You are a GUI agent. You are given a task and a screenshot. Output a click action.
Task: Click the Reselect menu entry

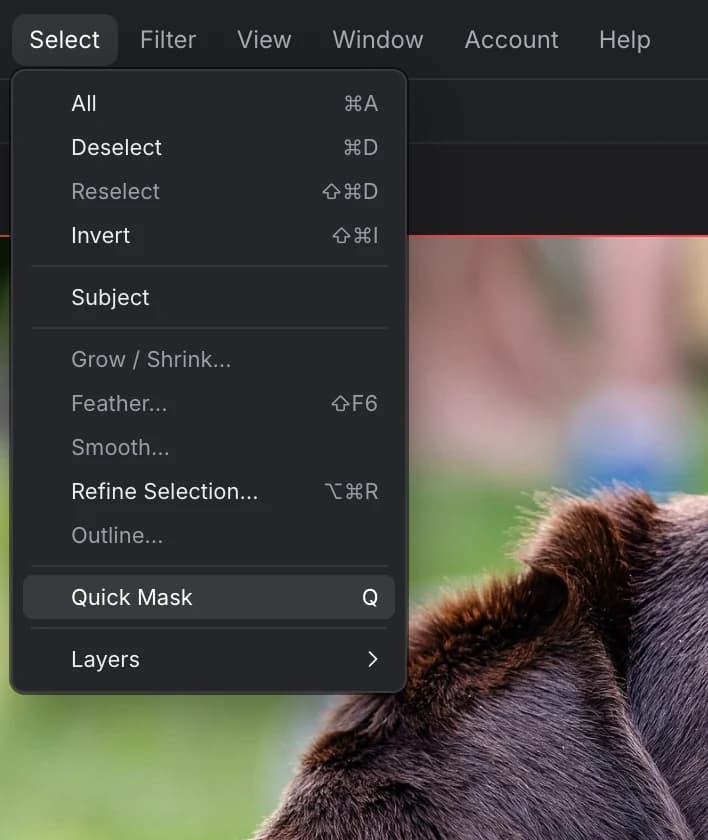pos(209,191)
